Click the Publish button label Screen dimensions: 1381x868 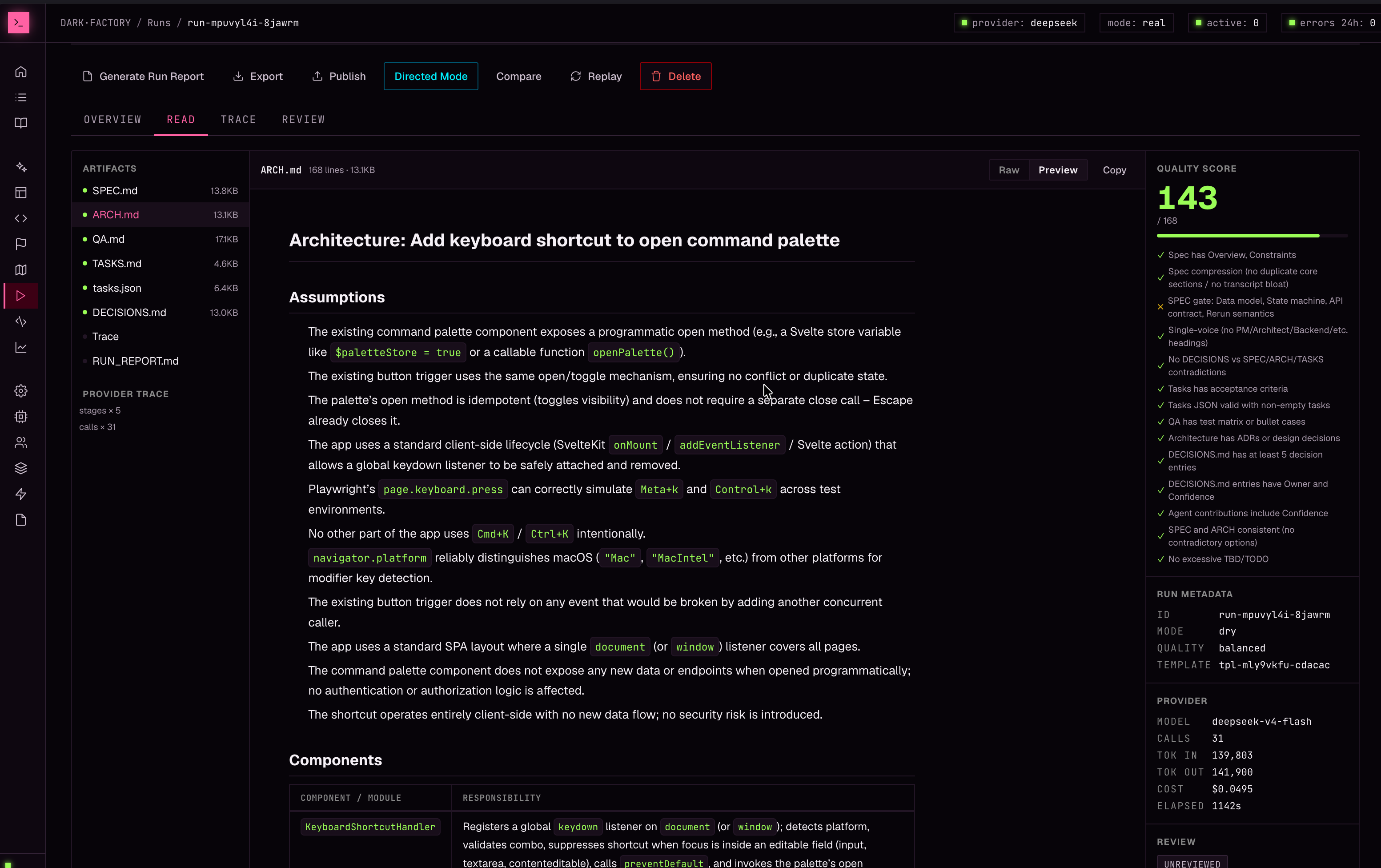pos(348,76)
